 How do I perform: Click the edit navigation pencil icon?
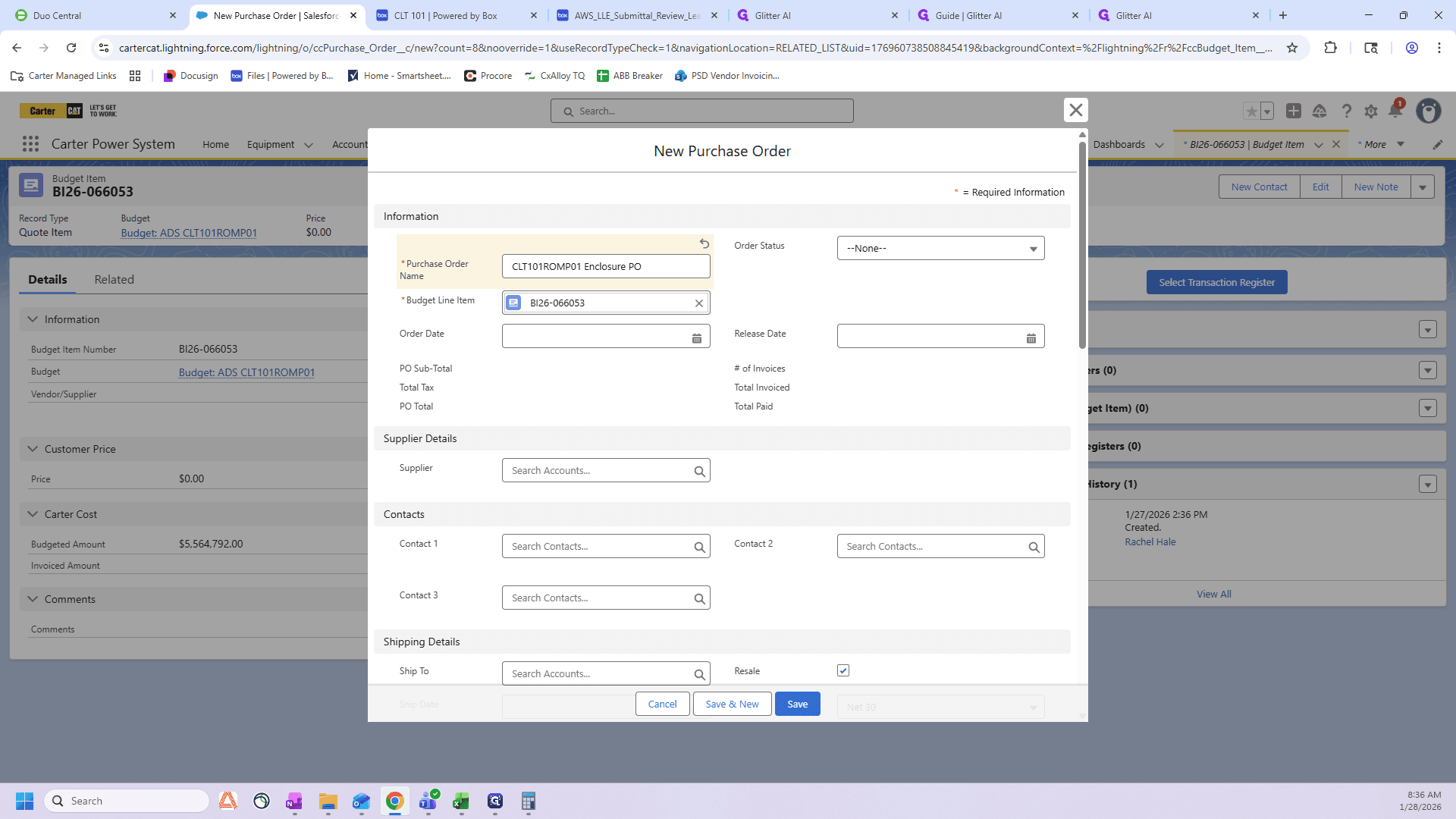(1437, 145)
